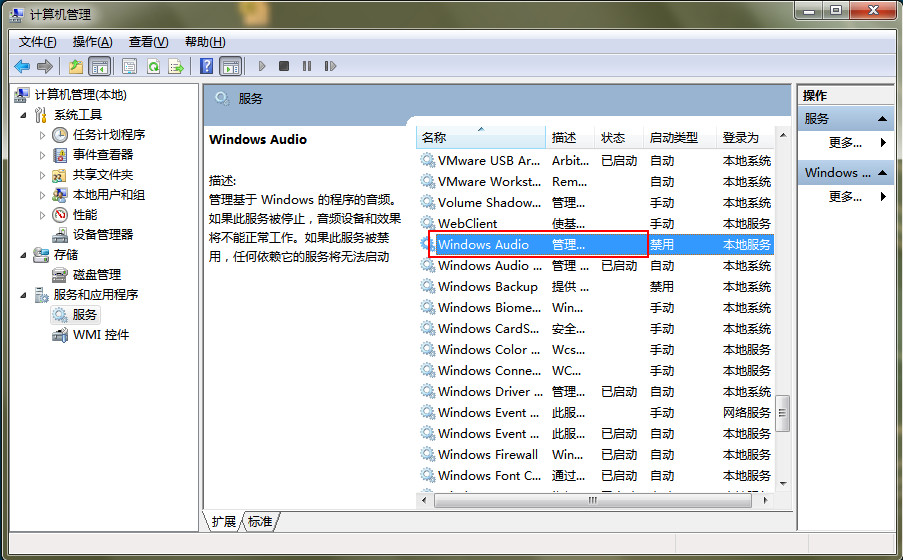Click the Forward arrow toolbar icon
The image size is (903, 560).
45,66
